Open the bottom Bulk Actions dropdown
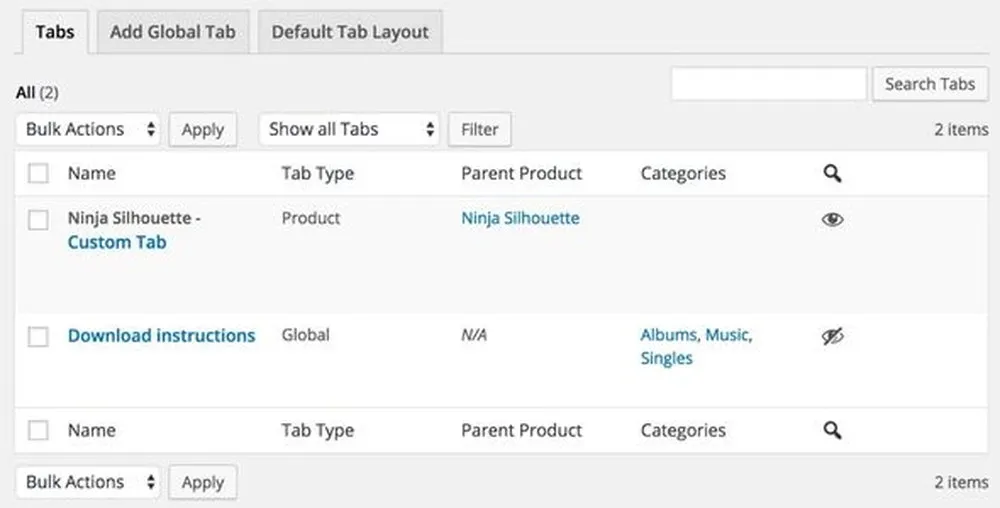Viewport: 1000px width, 508px height. click(x=88, y=482)
